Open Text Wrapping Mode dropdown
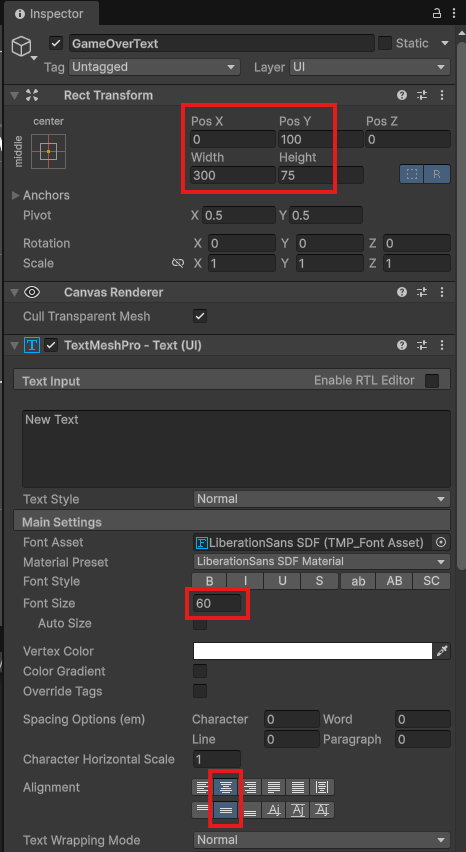Viewport: 466px width, 852px height. [322, 840]
